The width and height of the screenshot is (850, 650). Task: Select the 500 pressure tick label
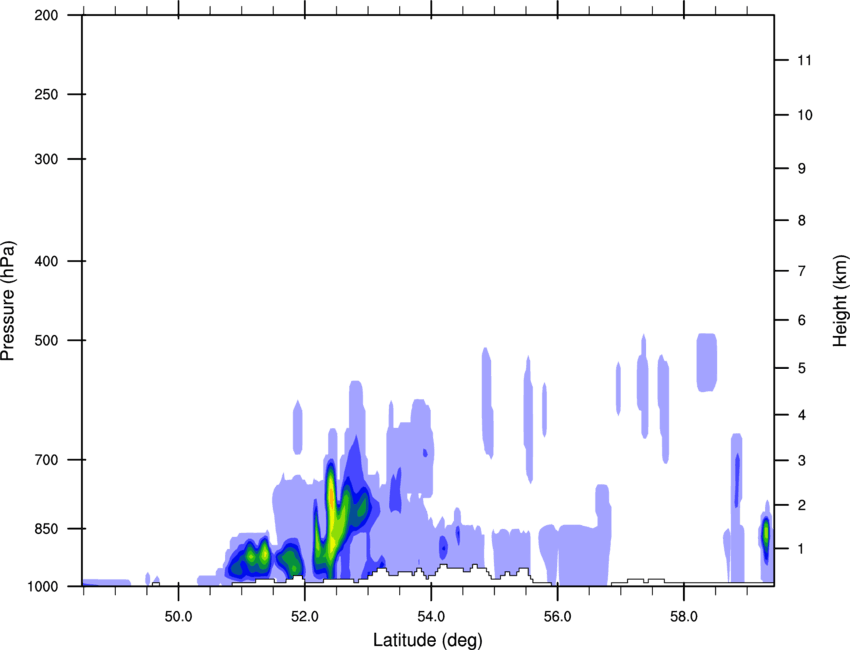[x=46, y=340]
